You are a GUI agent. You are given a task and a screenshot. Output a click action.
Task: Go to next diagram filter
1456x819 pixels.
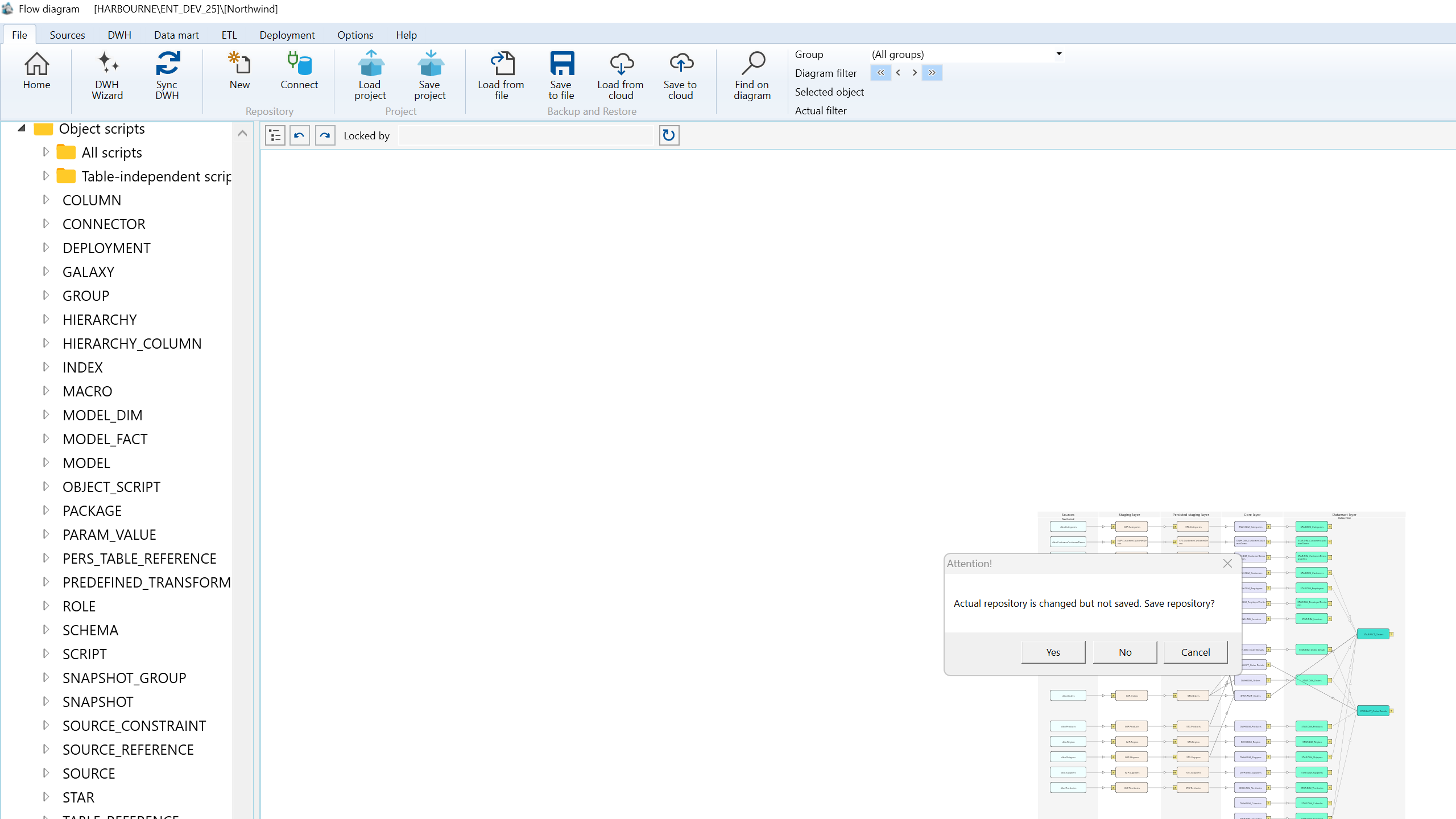pyautogui.click(x=915, y=73)
